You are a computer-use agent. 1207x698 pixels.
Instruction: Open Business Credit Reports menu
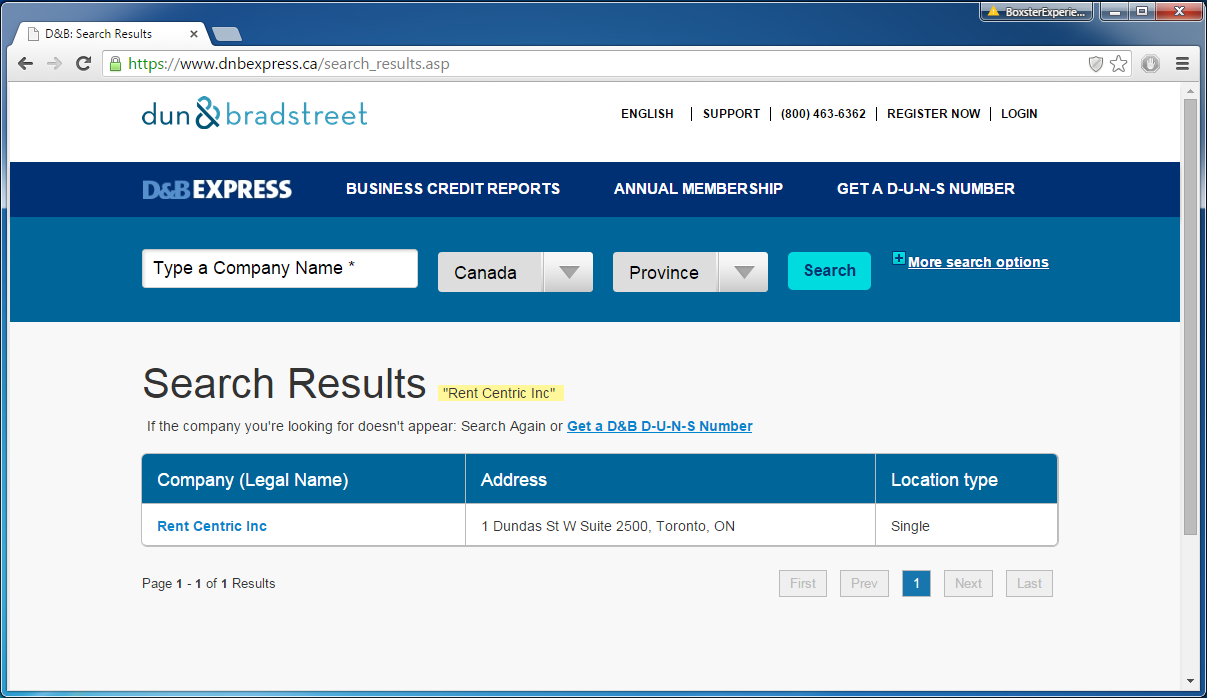click(453, 189)
